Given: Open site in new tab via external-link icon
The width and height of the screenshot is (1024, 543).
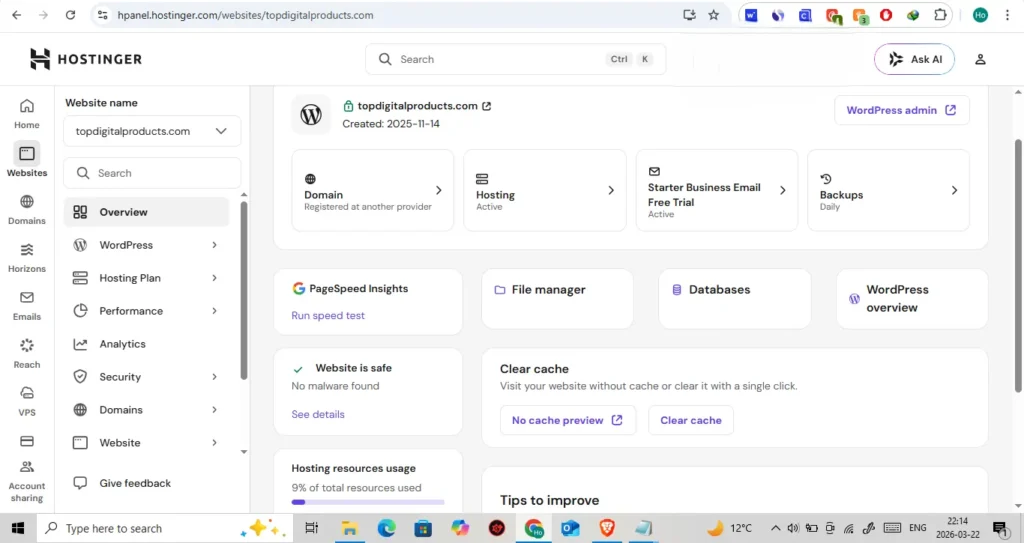Looking at the screenshot, I should pos(487,106).
